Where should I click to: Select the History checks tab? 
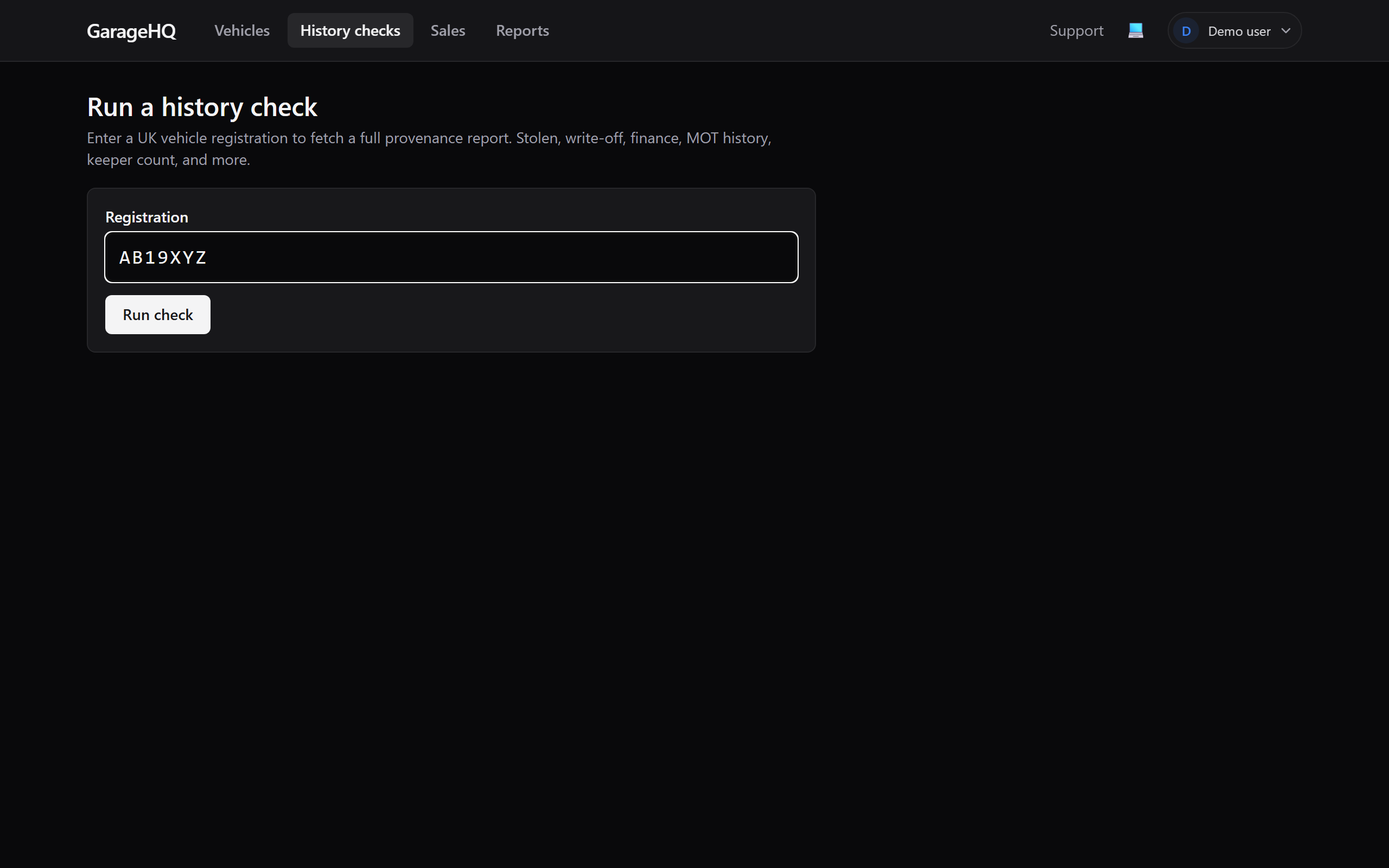click(350, 30)
